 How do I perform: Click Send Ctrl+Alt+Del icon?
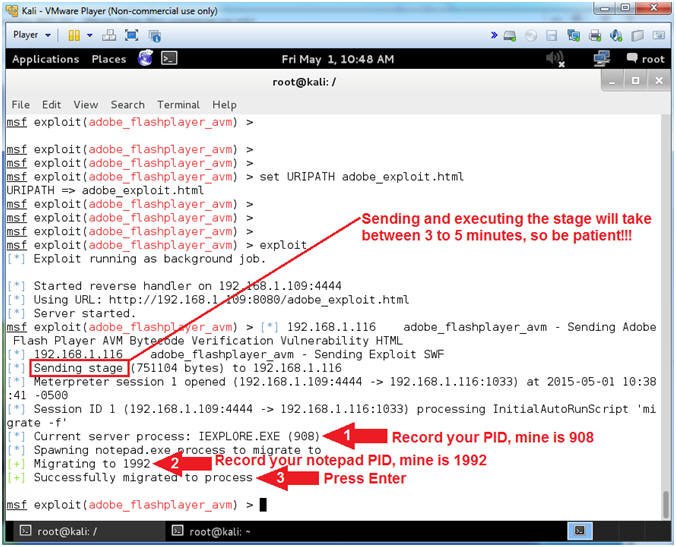click(x=109, y=35)
